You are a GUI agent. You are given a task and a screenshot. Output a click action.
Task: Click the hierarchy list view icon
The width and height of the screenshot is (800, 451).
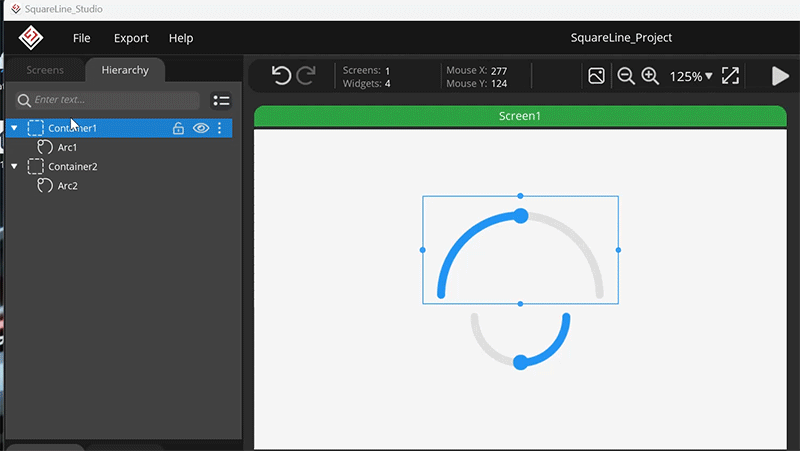click(221, 100)
